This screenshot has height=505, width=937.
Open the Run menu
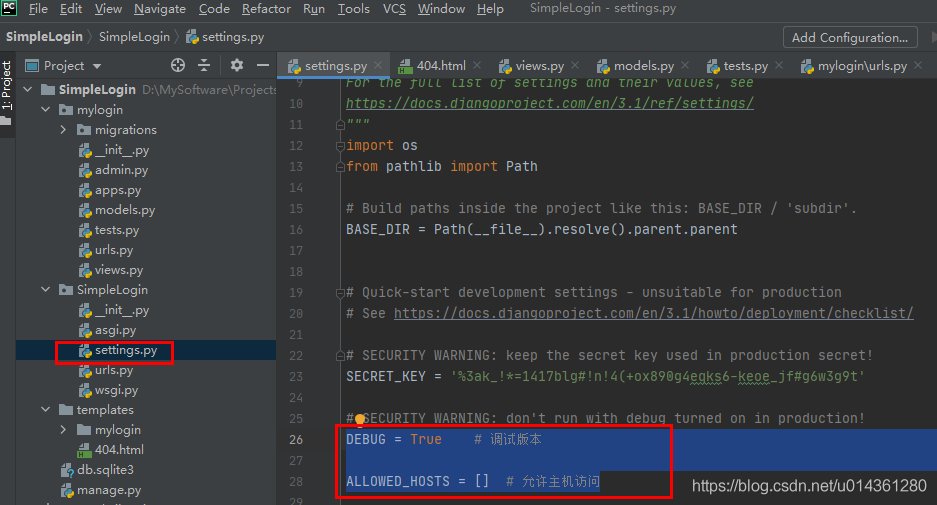pyautogui.click(x=314, y=9)
